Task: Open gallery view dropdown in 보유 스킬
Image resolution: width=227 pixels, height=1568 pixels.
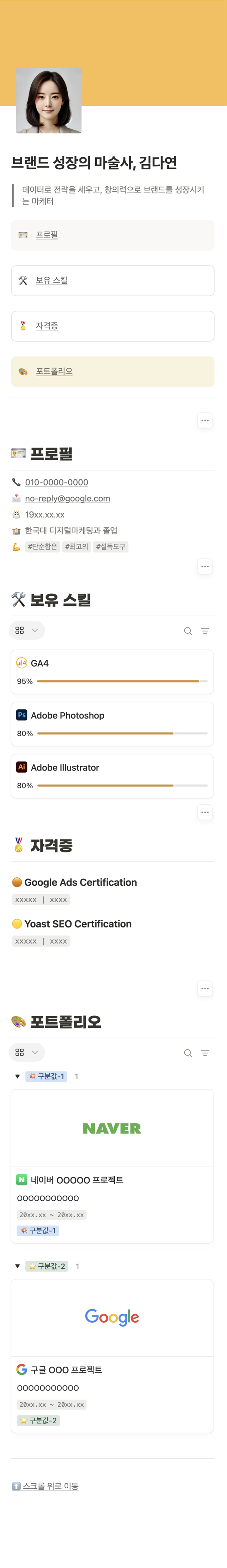Action: pos(27,631)
